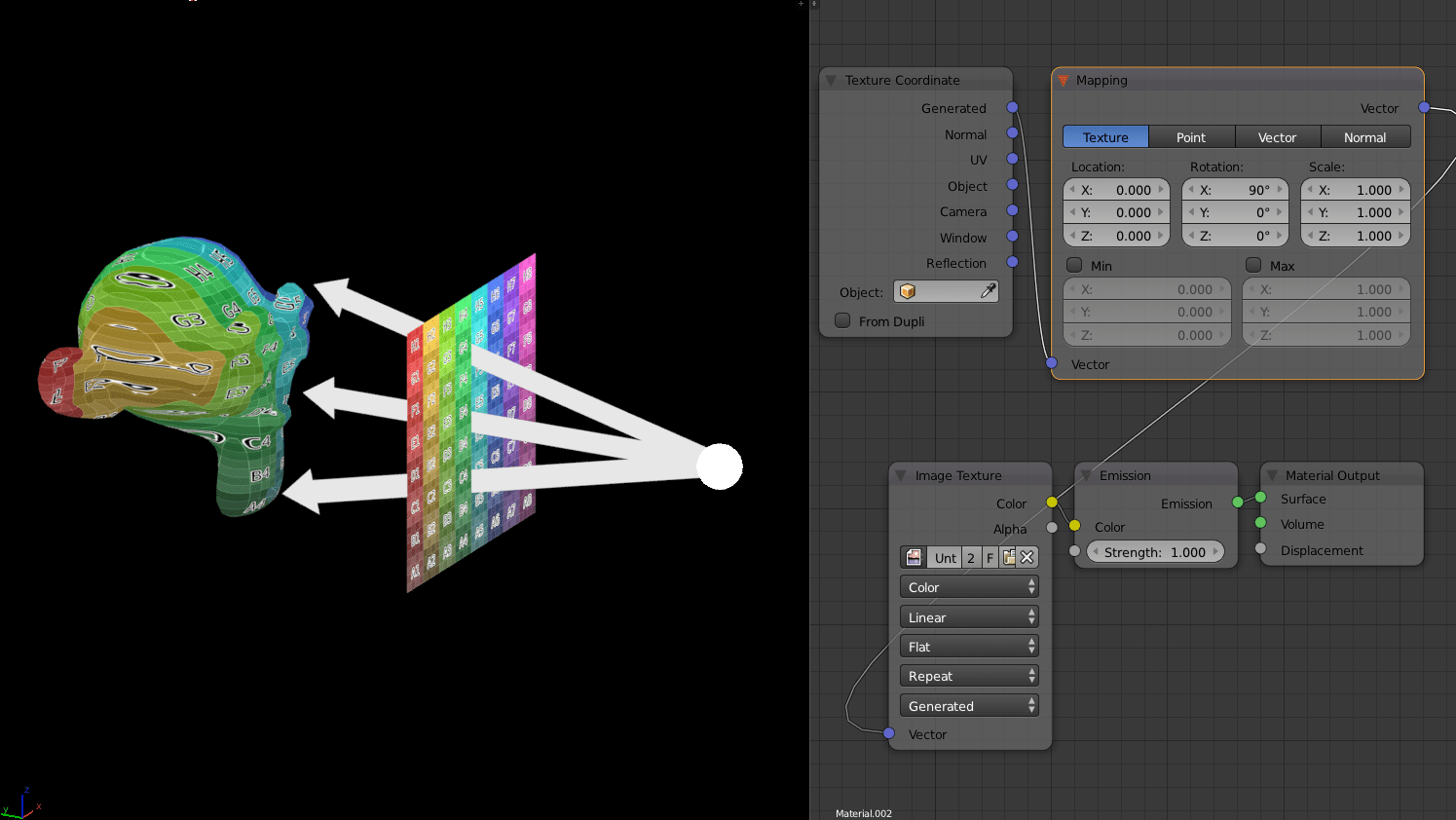Toggle the From Dupli checkbox
Screen dimensions: 1456x820
(x=841, y=321)
